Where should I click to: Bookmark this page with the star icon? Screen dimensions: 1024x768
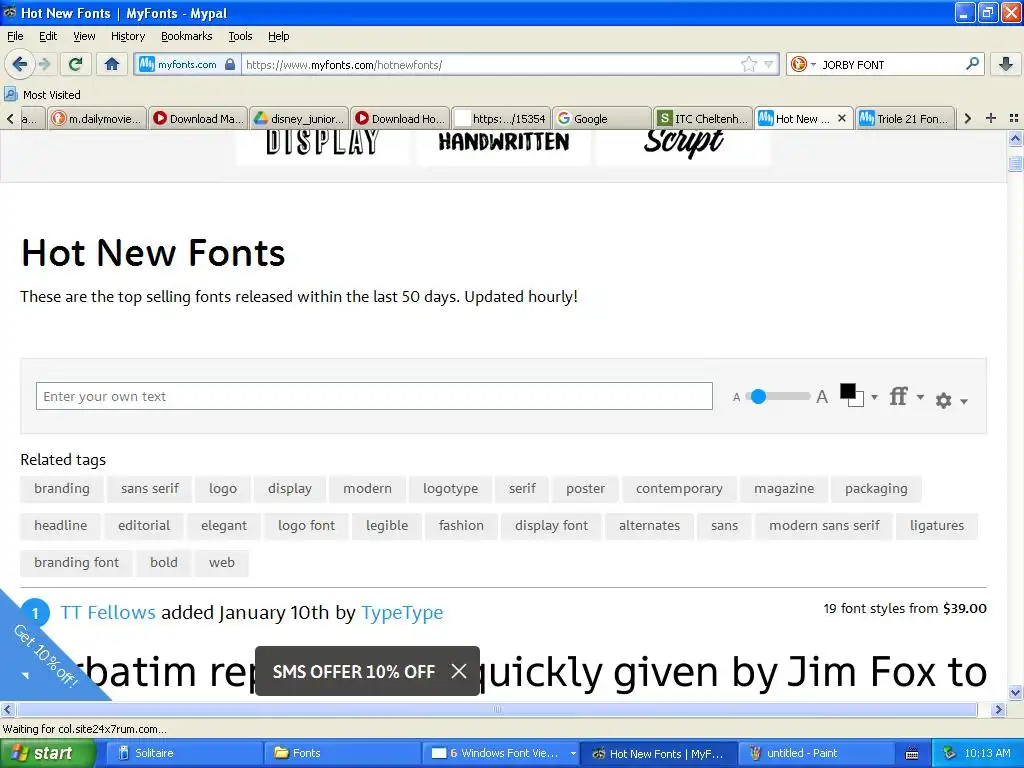(748, 64)
